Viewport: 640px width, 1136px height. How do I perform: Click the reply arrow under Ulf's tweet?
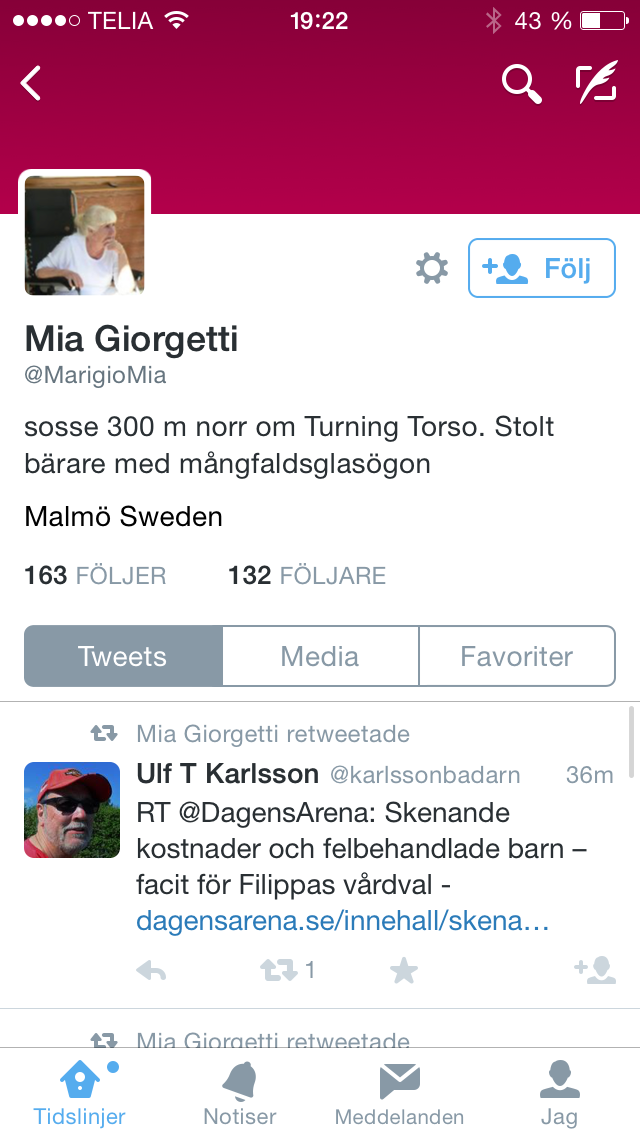point(151,971)
